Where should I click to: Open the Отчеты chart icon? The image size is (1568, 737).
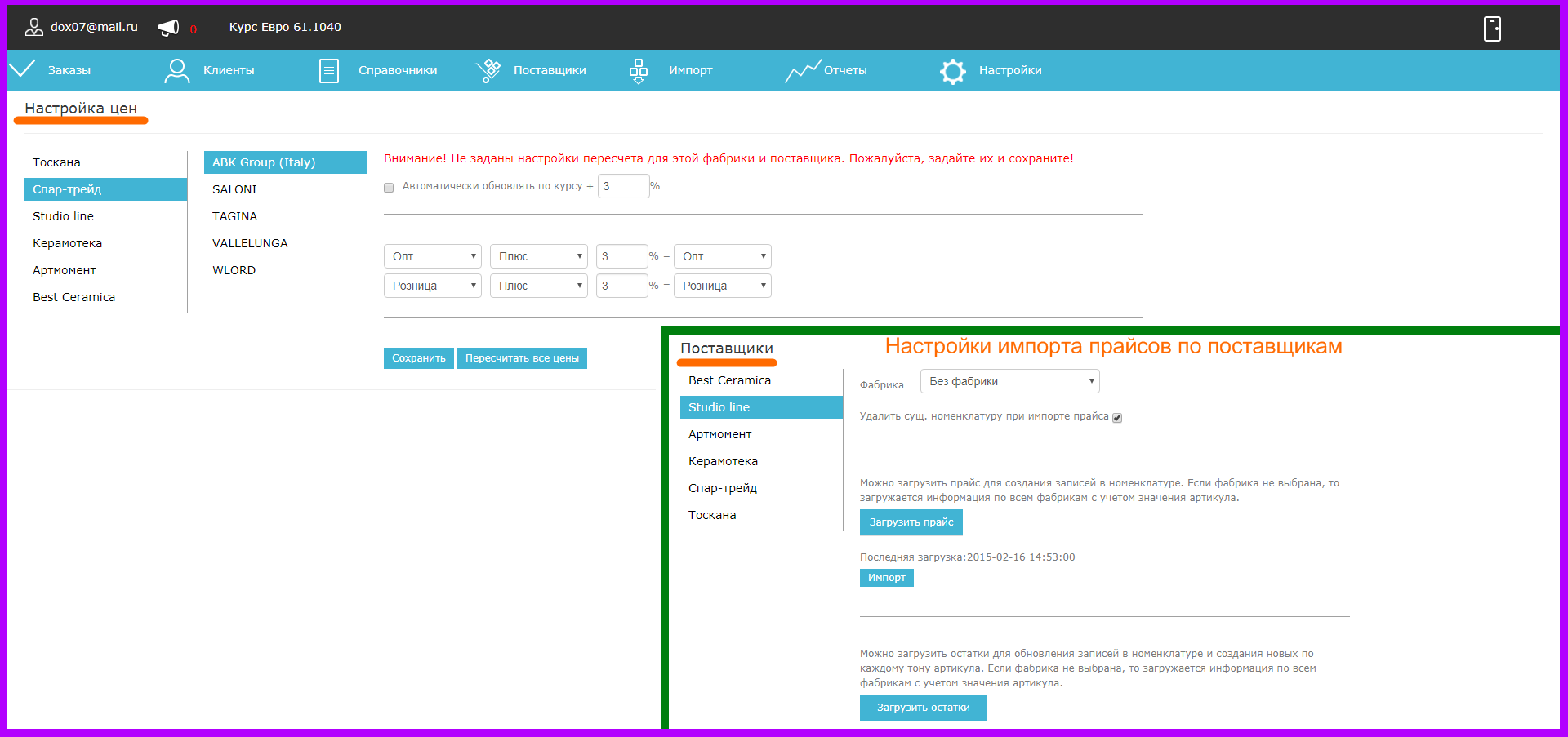pyautogui.click(x=802, y=71)
